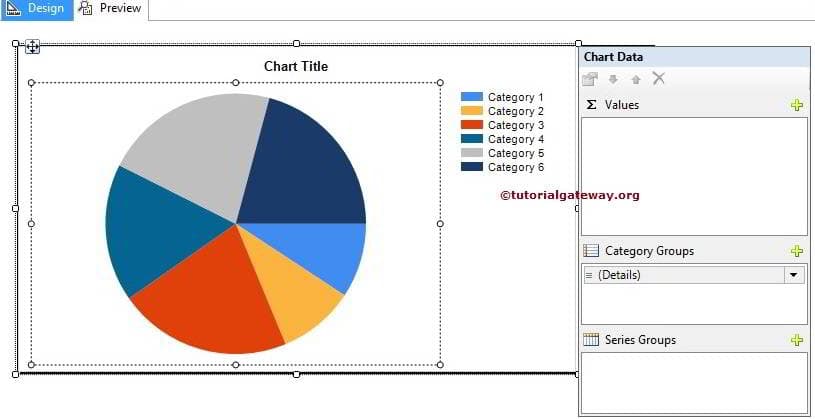Open the Preview tab

[x=111, y=9]
